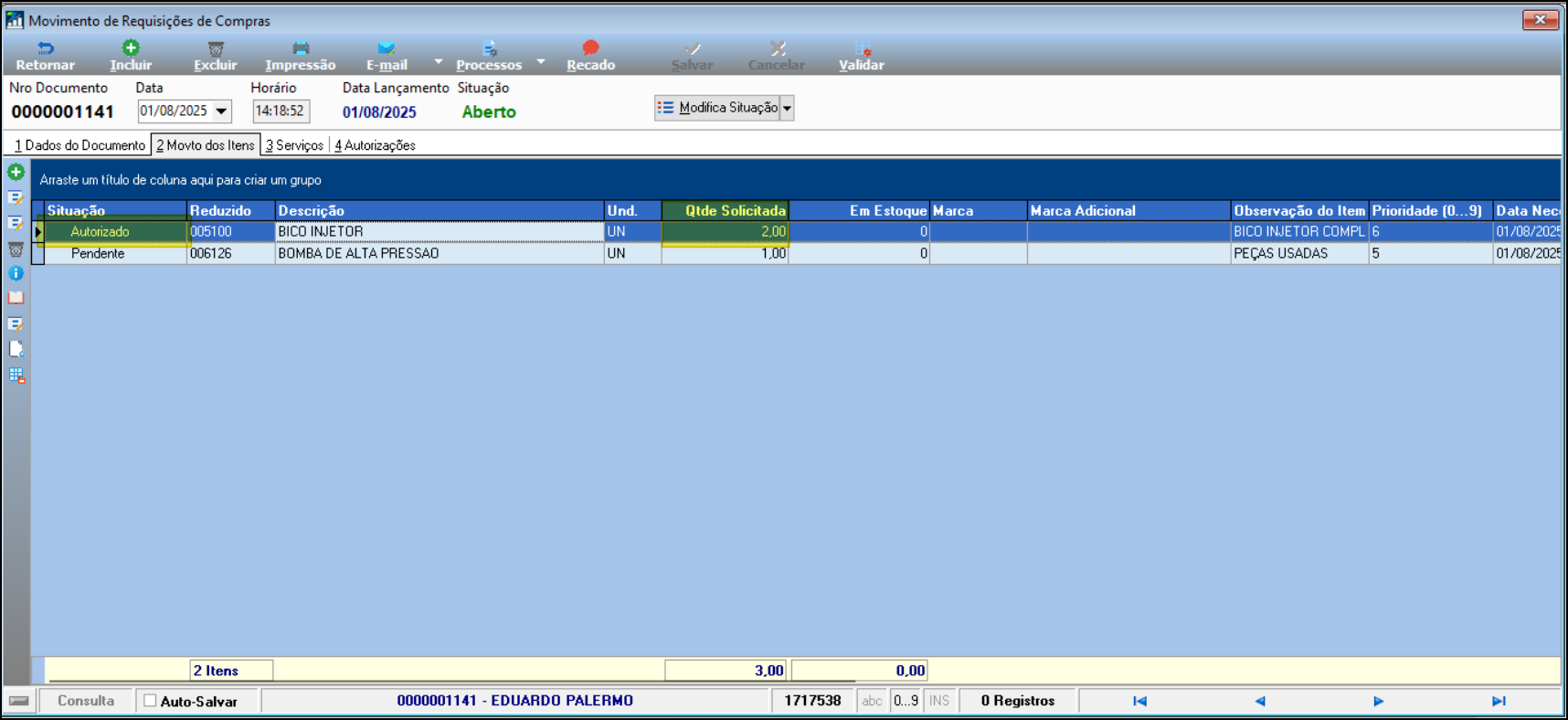Screen dimensions: 1568x720
Task: Click the red book icon in left sidebar
Action: pyautogui.click(x=16, y=298)
